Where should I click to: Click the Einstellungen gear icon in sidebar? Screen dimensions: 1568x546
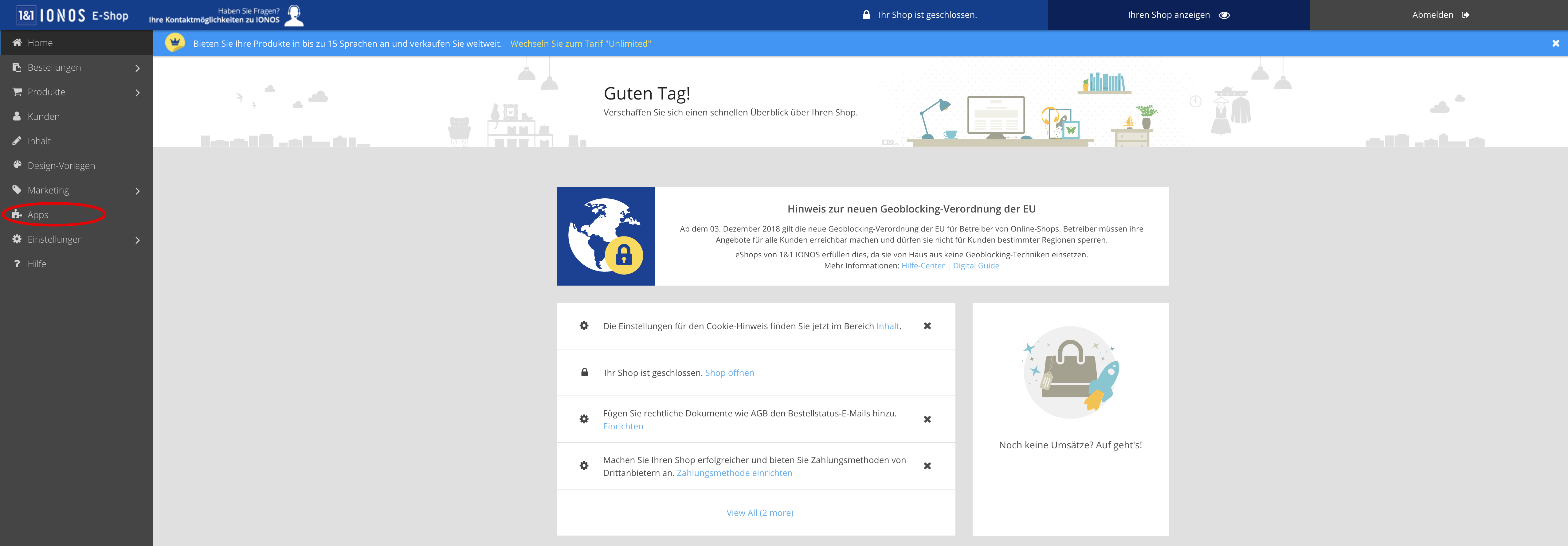(x=17, y=239)
